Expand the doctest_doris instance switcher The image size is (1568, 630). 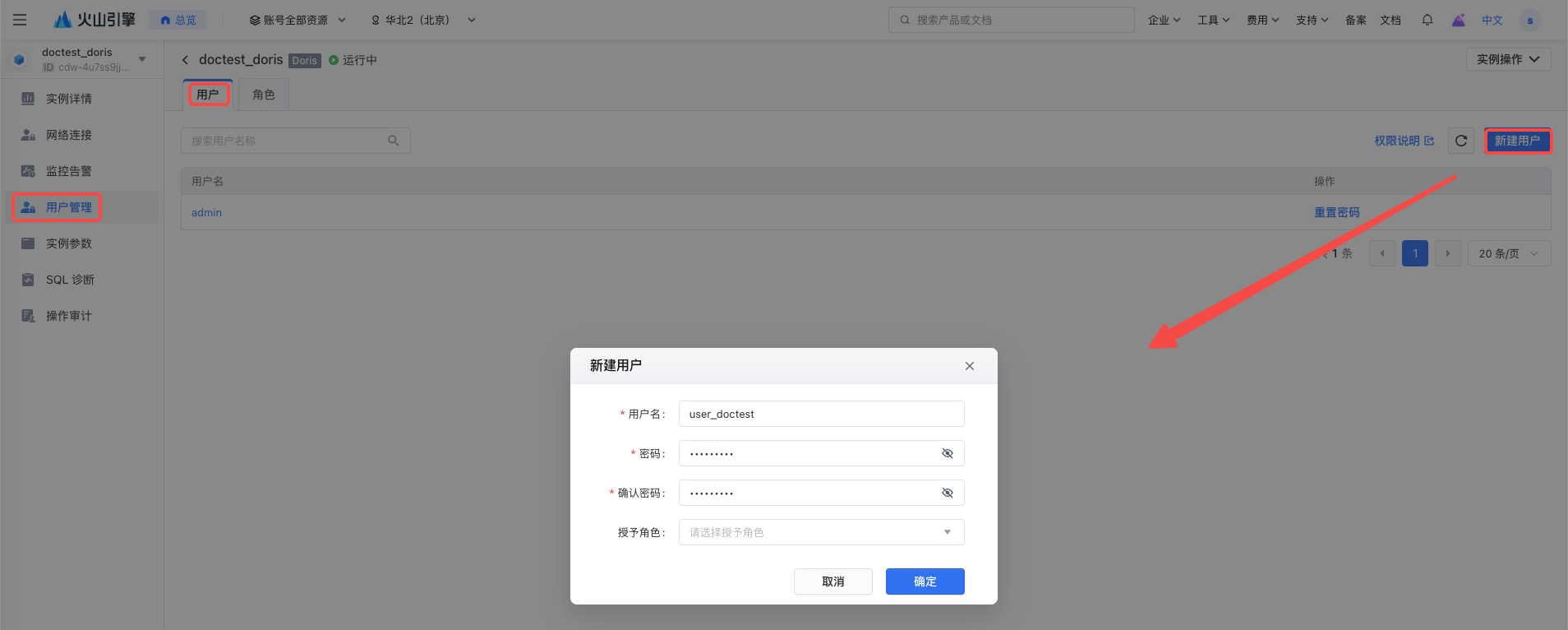point(142,59)
